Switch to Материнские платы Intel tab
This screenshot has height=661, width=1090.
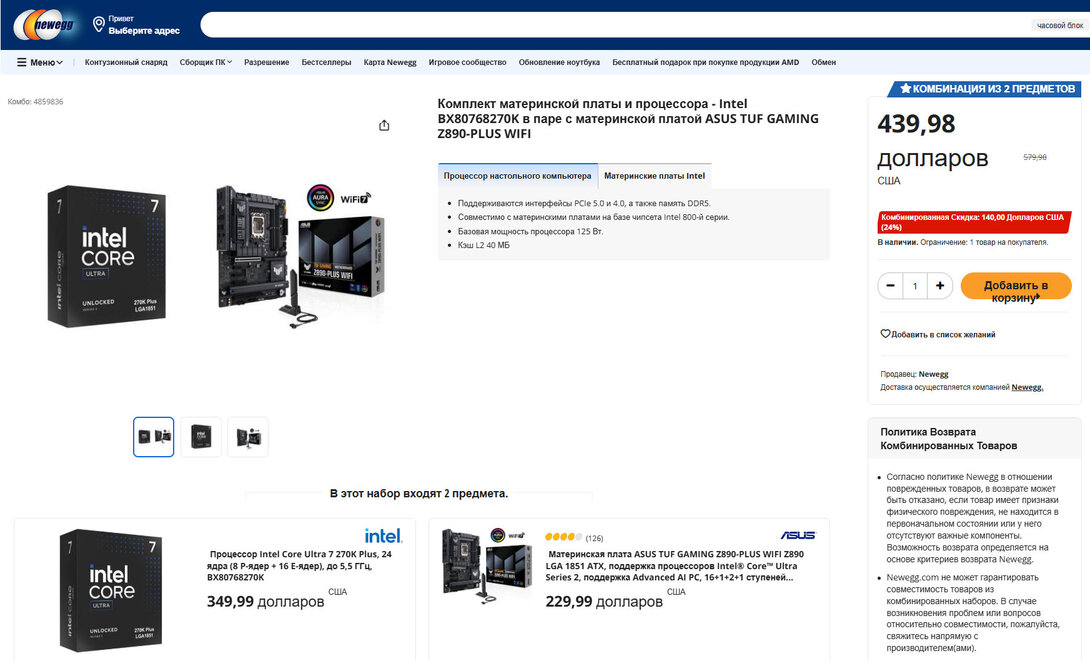654,176
